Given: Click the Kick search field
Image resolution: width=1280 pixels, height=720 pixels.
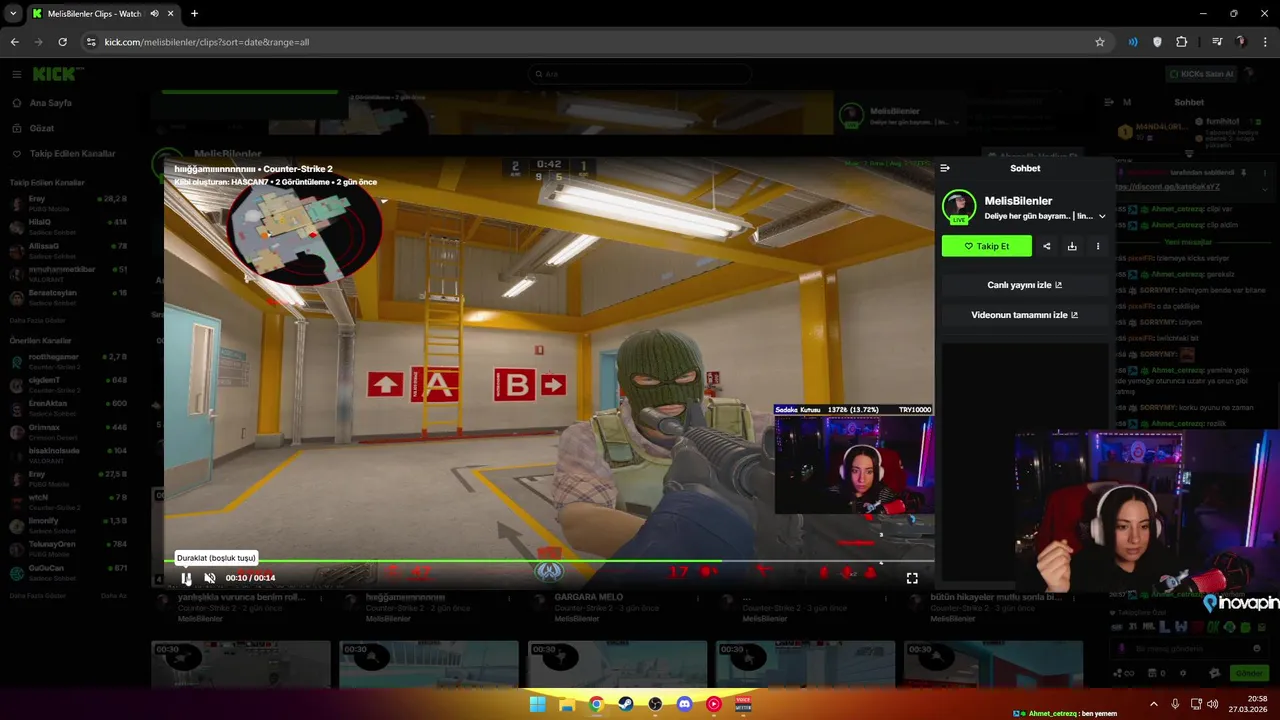Looking at the screenshot, I should pos(640,74).
